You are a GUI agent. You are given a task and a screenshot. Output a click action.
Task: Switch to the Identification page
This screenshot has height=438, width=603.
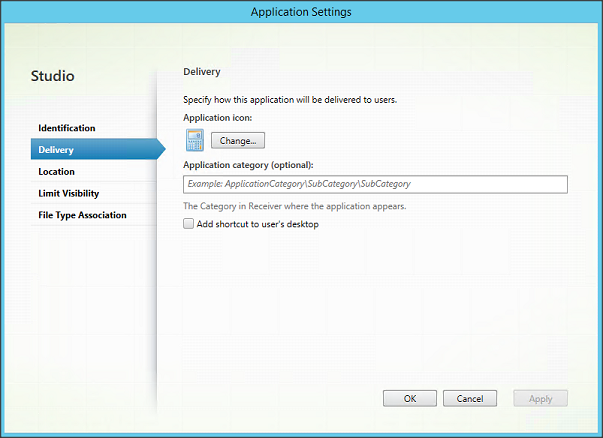click(67, 128)
